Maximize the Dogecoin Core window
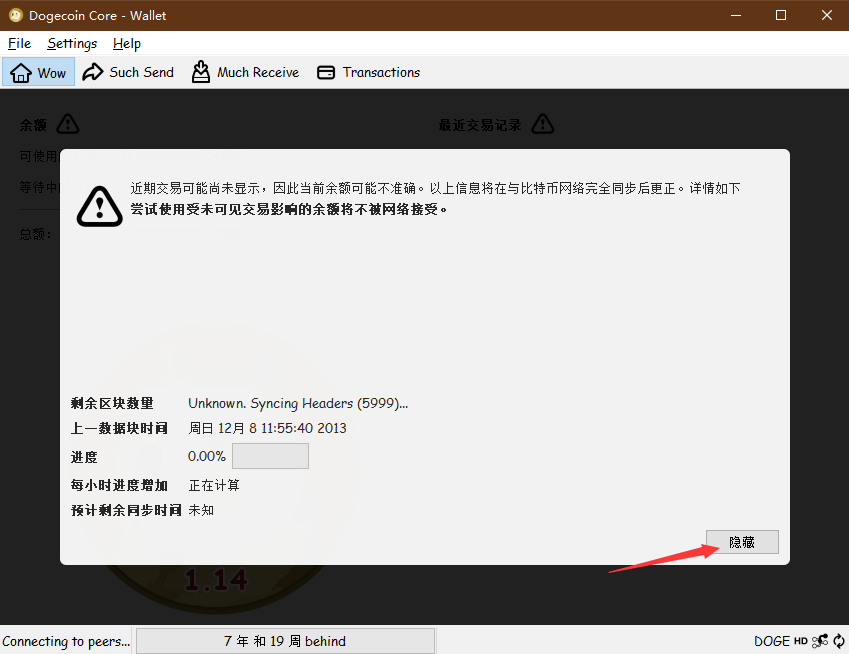849x654 pixels. (781, 15)
